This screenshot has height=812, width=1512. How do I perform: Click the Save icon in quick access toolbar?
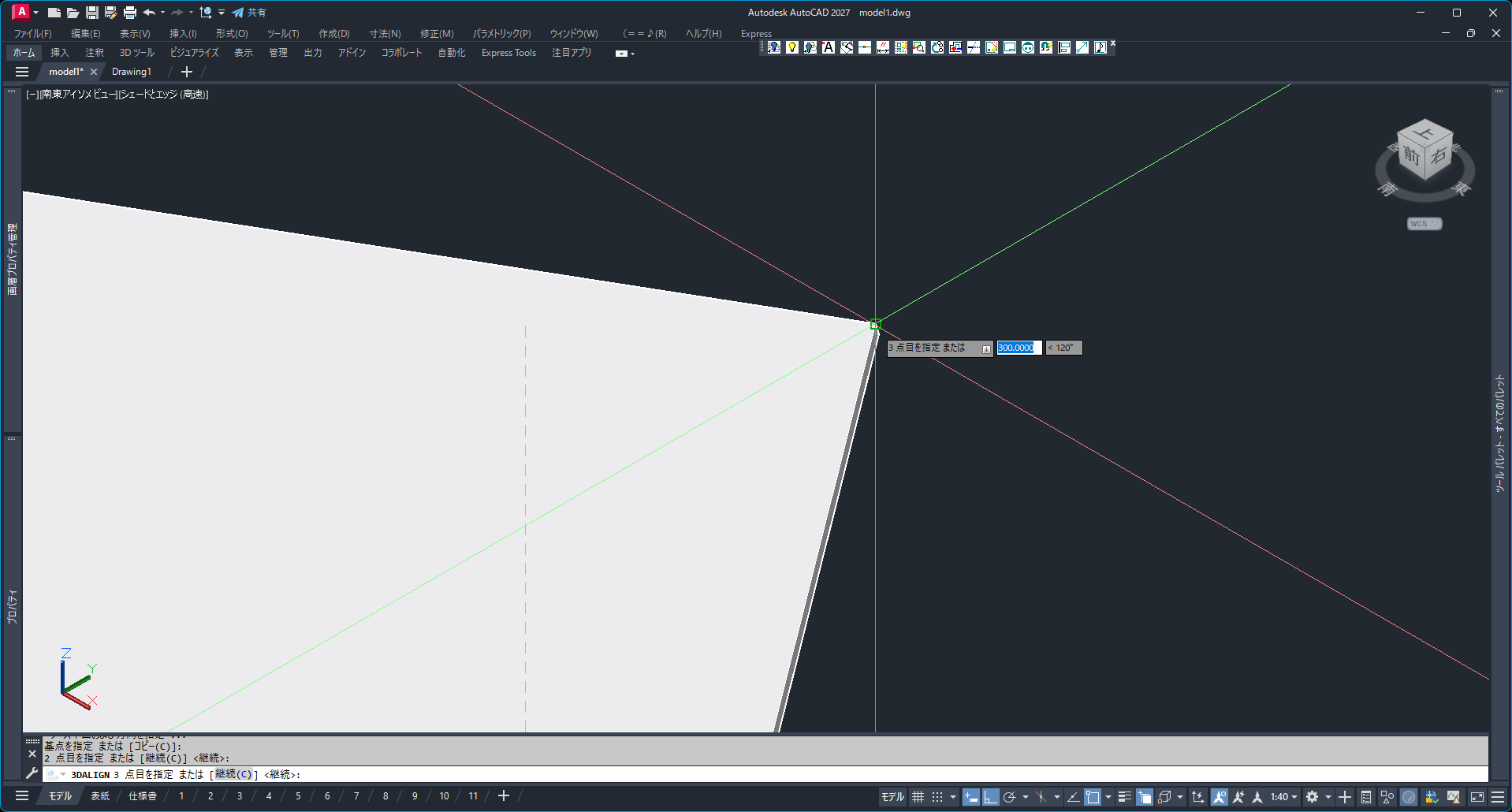(x=92, y=13)
